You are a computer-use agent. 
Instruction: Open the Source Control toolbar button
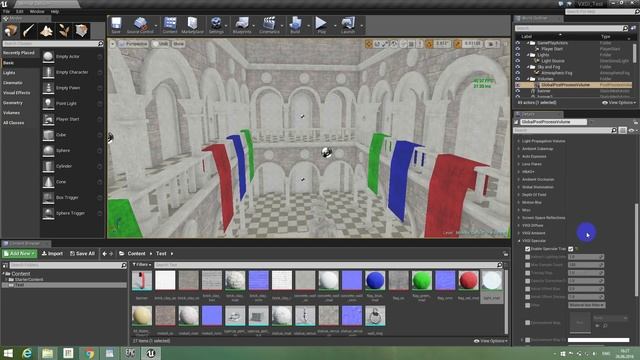[140, 25]
